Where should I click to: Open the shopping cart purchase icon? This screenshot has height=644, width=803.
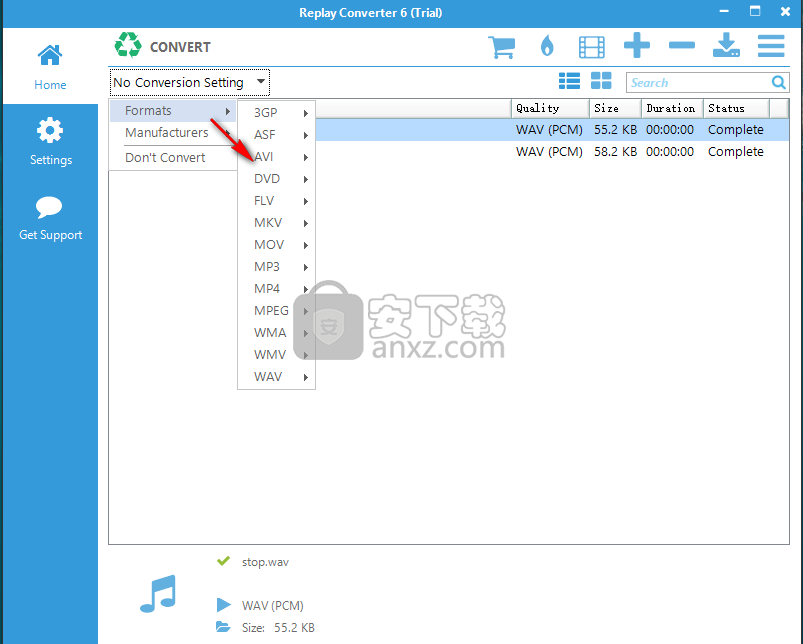click(x=501, y=47)
